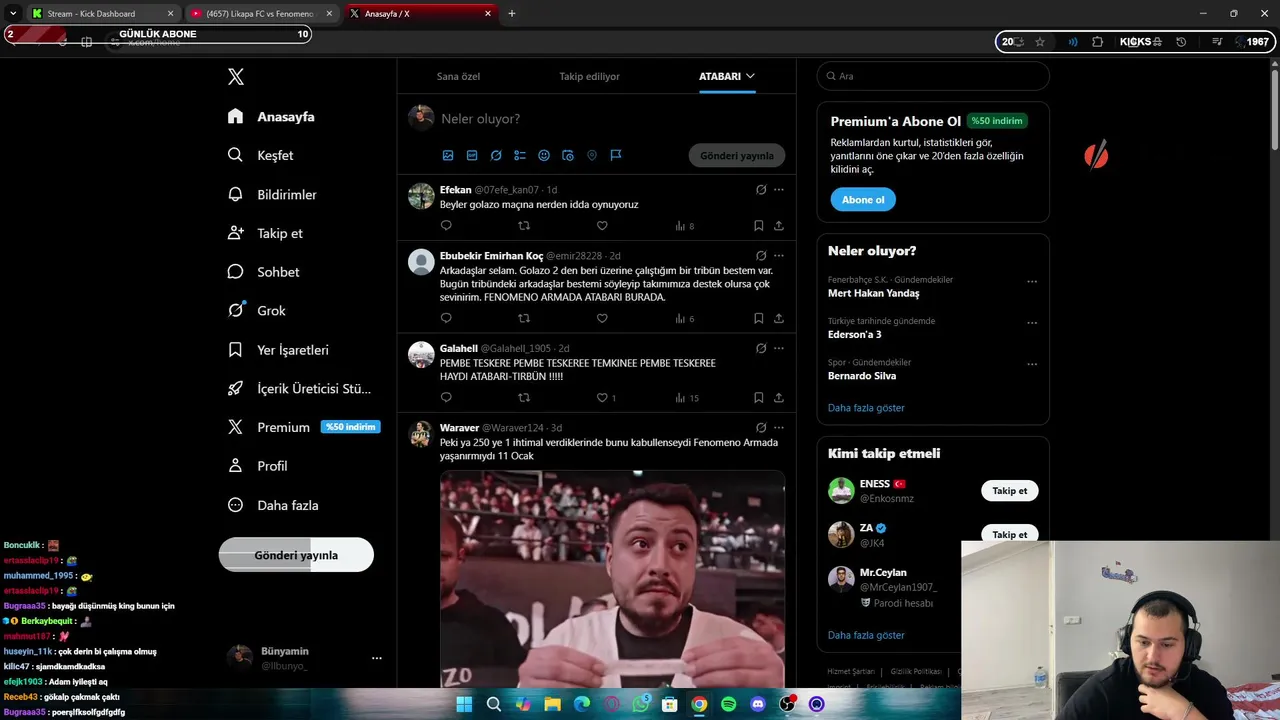Image resolution: width=1280 pixels, height=720 pixels.
Task: Repost Galahell's tweet
Action: pyautogui.click(x=524, y=397)
